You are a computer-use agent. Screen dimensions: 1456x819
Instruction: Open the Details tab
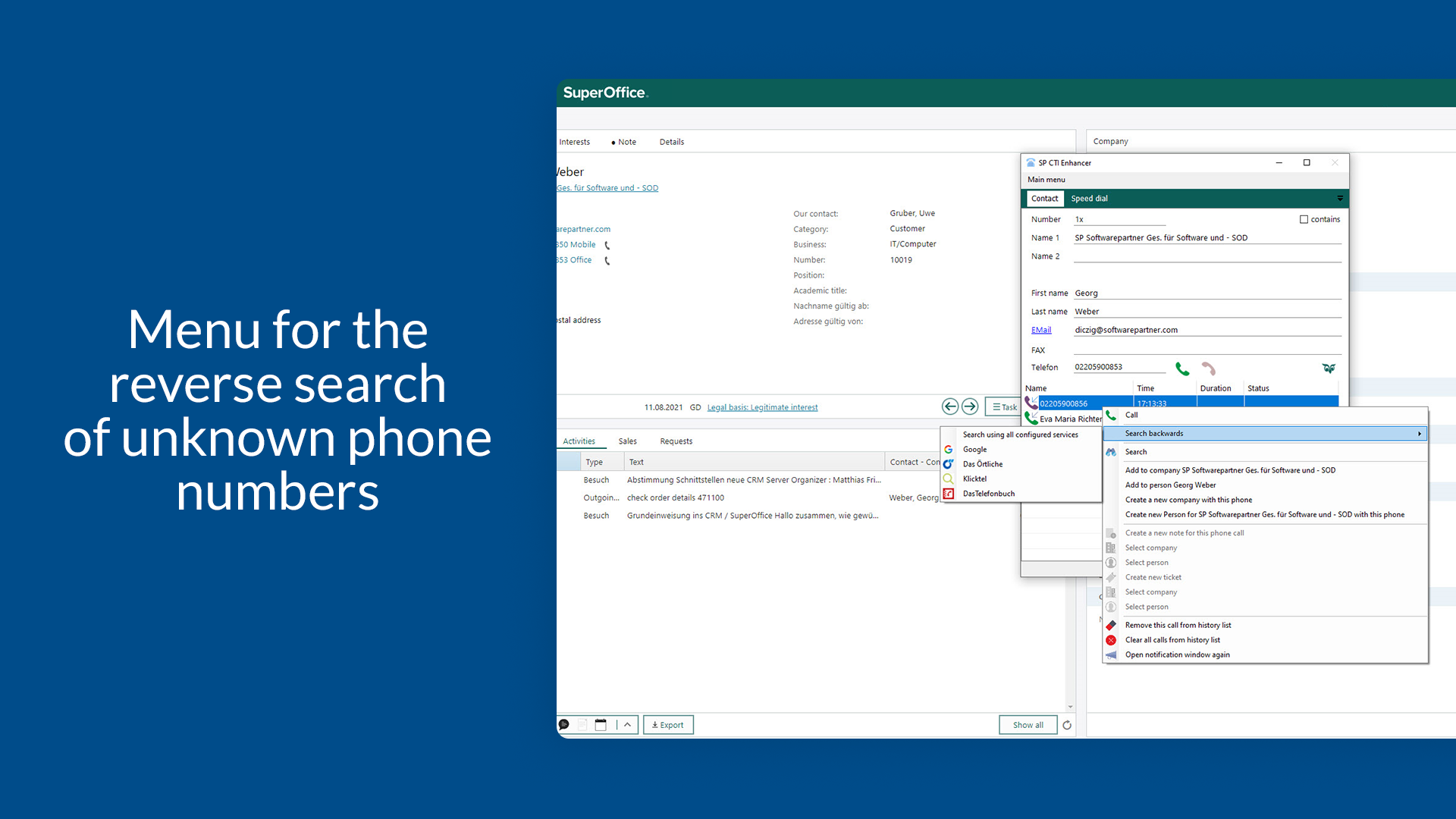[x=671, y=142]
